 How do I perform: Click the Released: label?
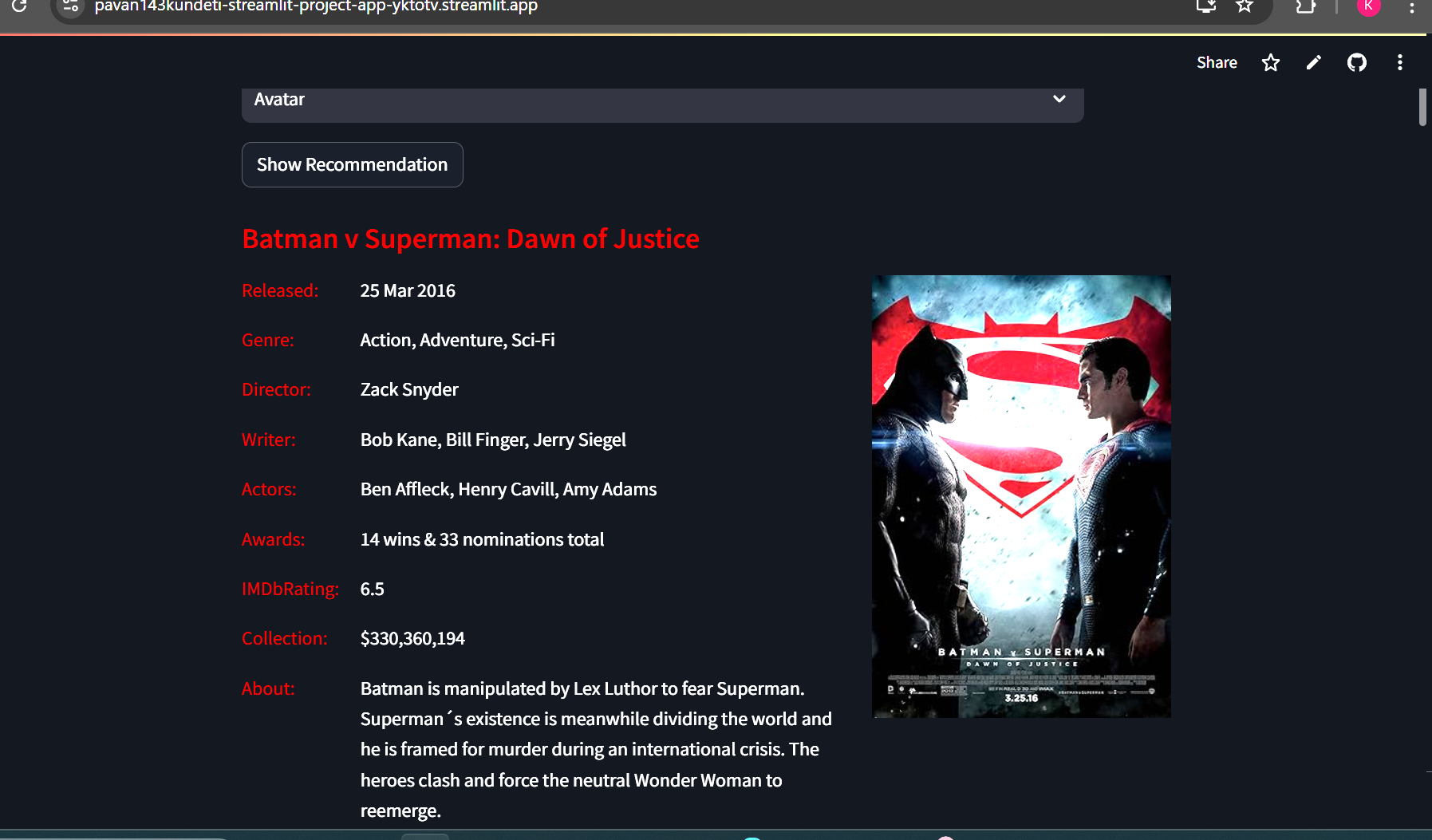(x=280, y=291)
